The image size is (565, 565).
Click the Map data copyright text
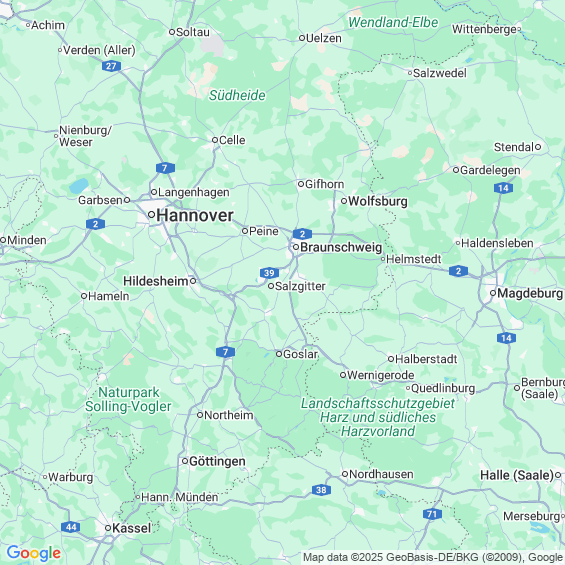[433, 557]
